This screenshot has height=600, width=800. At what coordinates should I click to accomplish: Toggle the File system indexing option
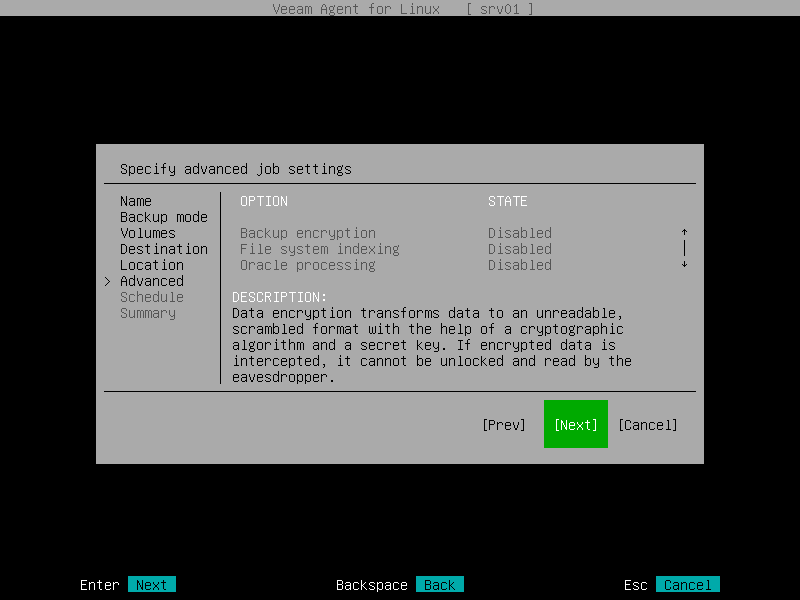pyautogui.click(x=319, y=249)
